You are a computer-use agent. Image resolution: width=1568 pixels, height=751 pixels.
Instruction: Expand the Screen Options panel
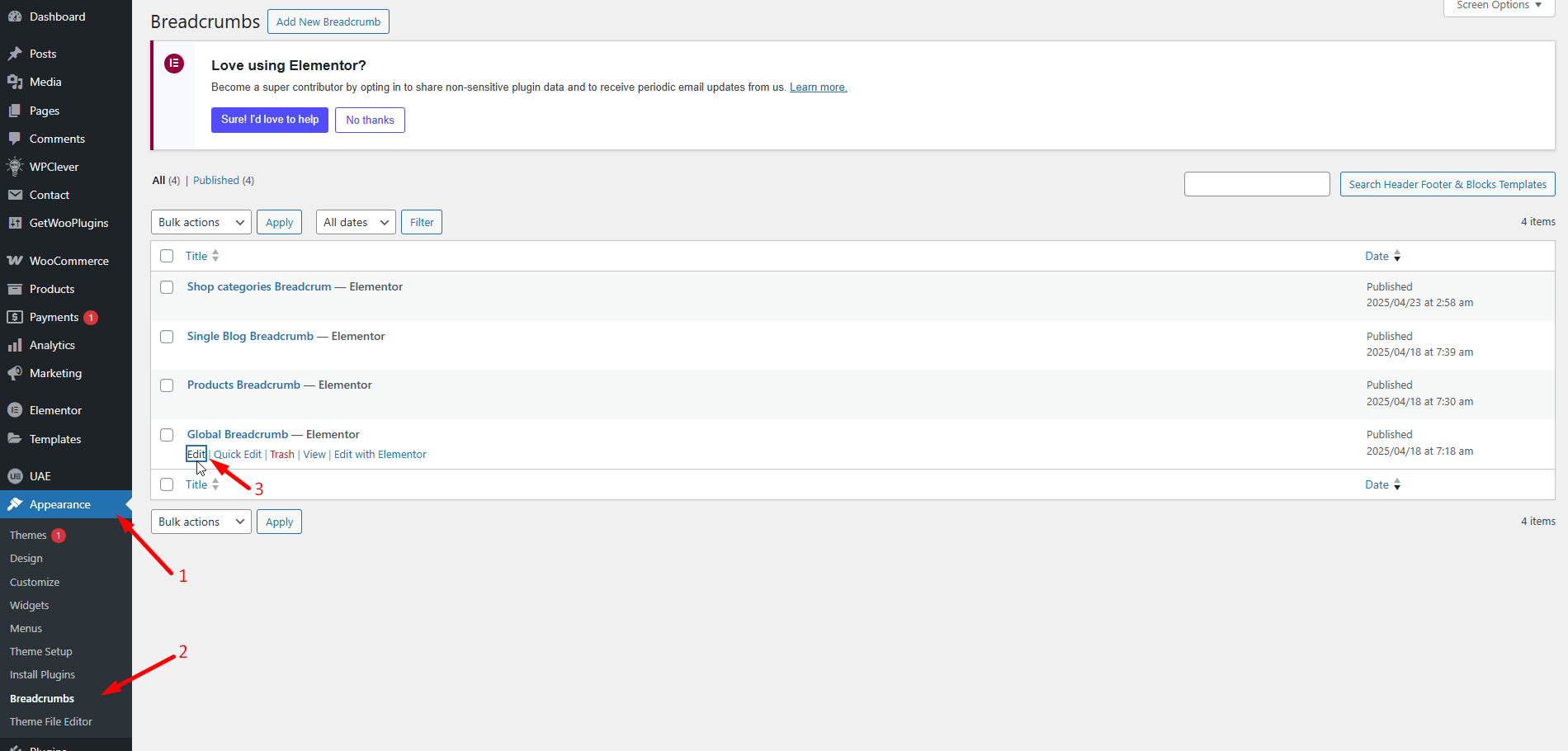(1499, 6)
